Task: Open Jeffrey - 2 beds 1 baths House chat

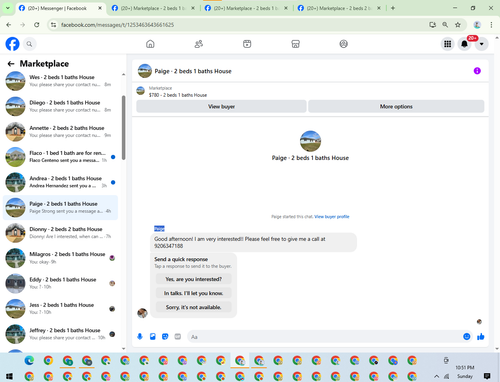Action: coord(60,334)
